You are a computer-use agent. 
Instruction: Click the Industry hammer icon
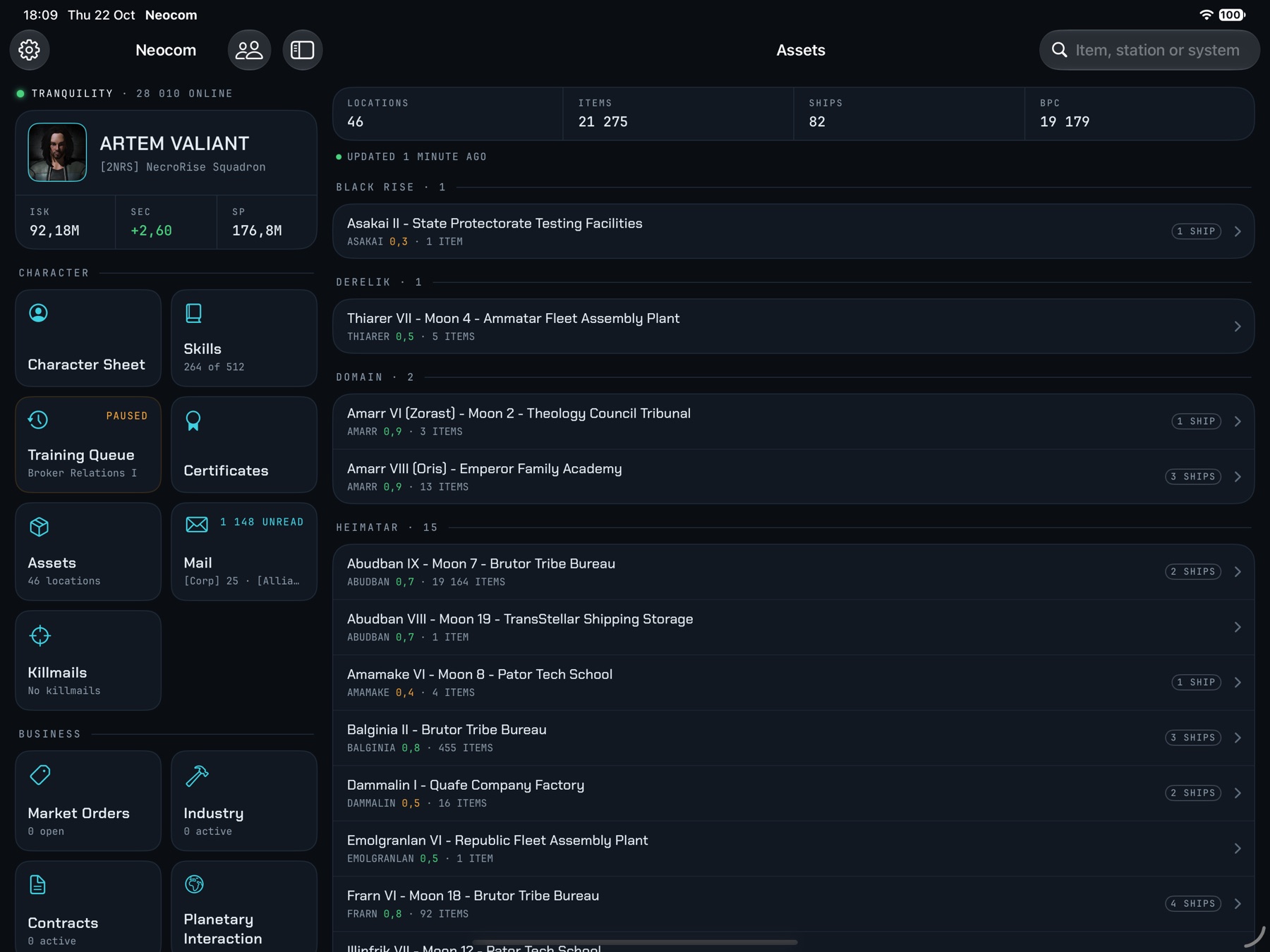(197, 776)
